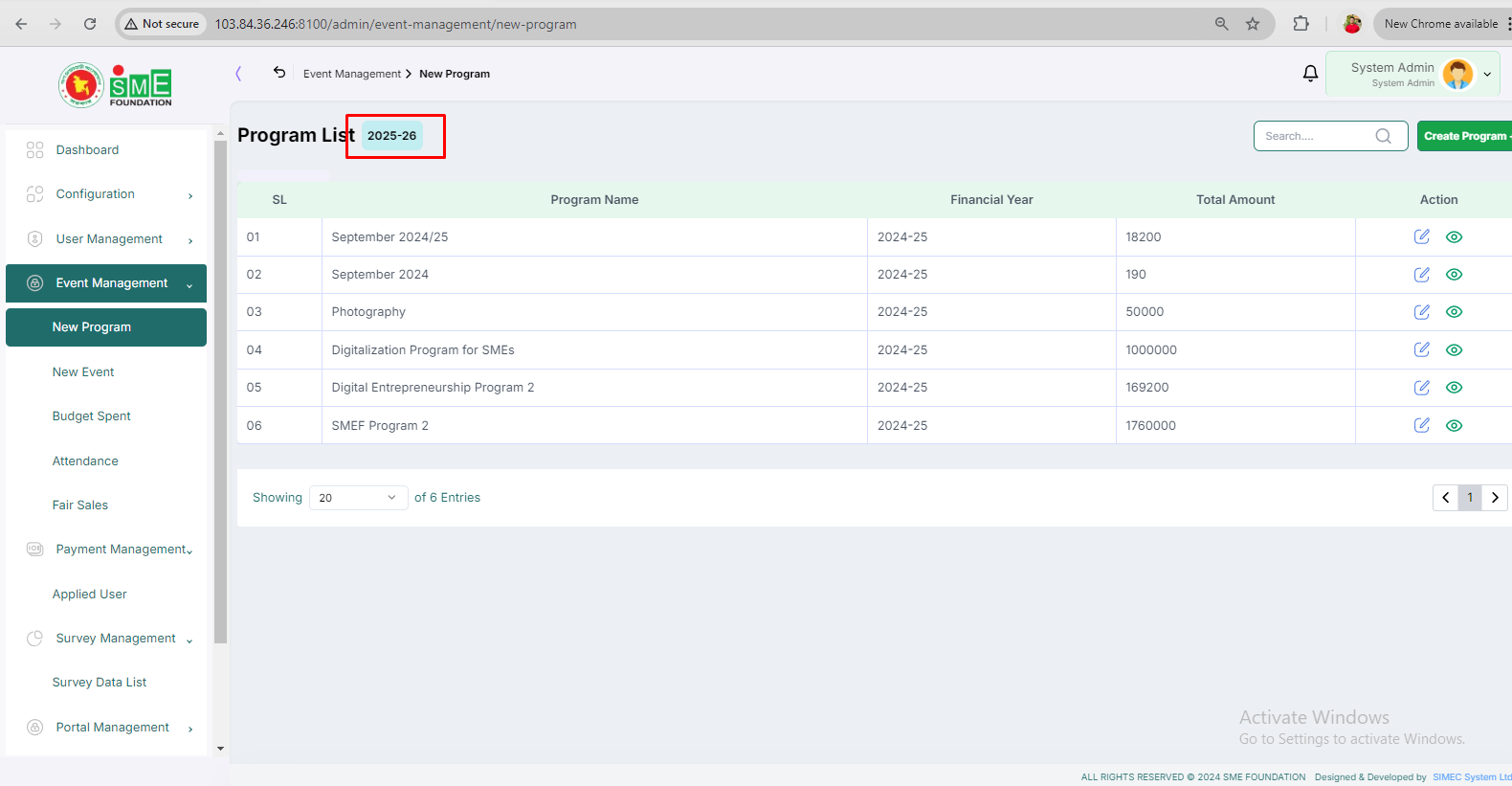Screen dimensions: 1512x786
Task: Click the browser back arrow
Action: [21, 24]
